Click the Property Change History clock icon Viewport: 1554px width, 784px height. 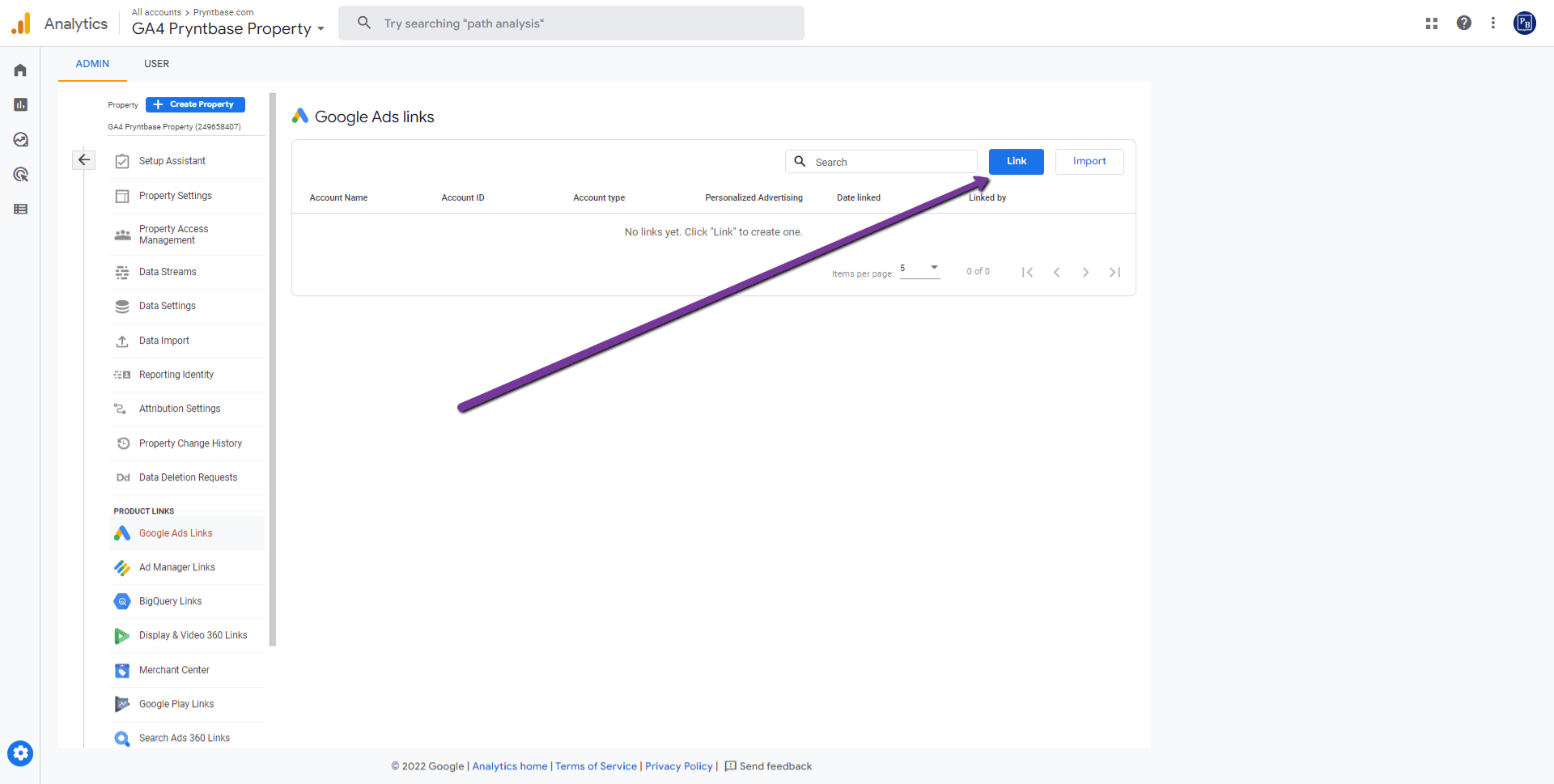[123, 443]
